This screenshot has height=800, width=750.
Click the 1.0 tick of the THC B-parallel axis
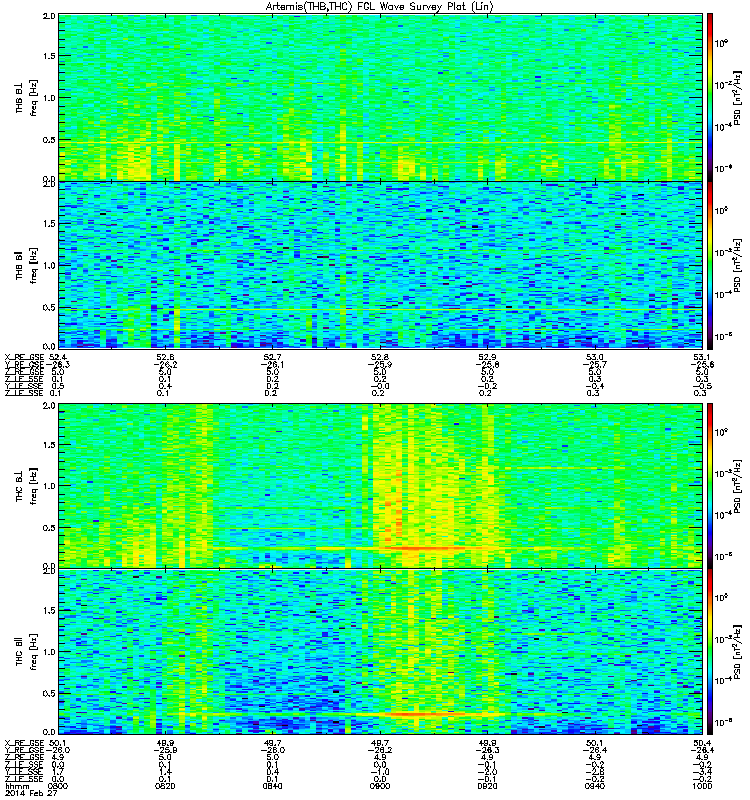point(49,652)
